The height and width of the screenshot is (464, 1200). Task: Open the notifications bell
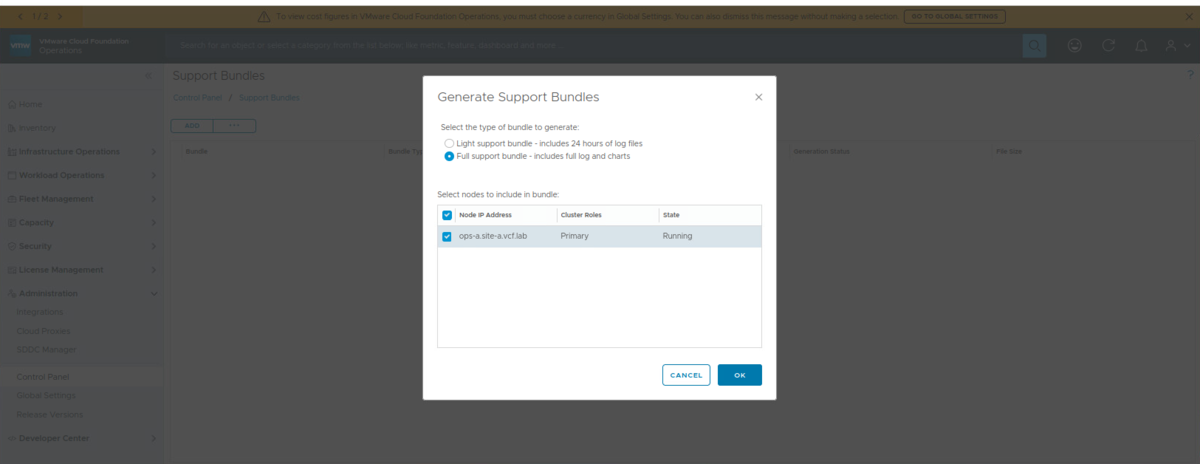(x=1140, y=46)
